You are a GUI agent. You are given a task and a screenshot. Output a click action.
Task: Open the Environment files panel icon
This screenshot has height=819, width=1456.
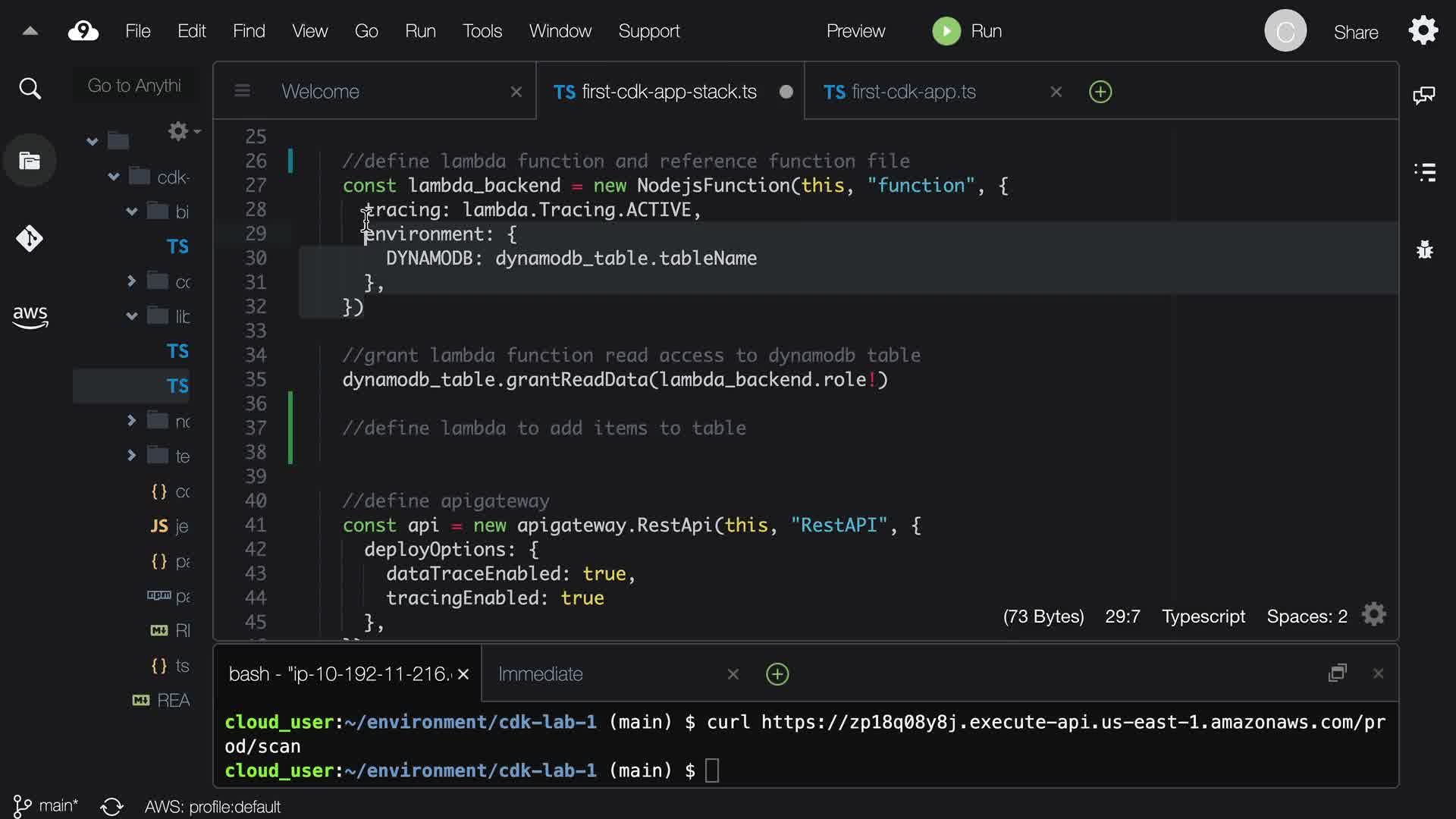point(30,161)
